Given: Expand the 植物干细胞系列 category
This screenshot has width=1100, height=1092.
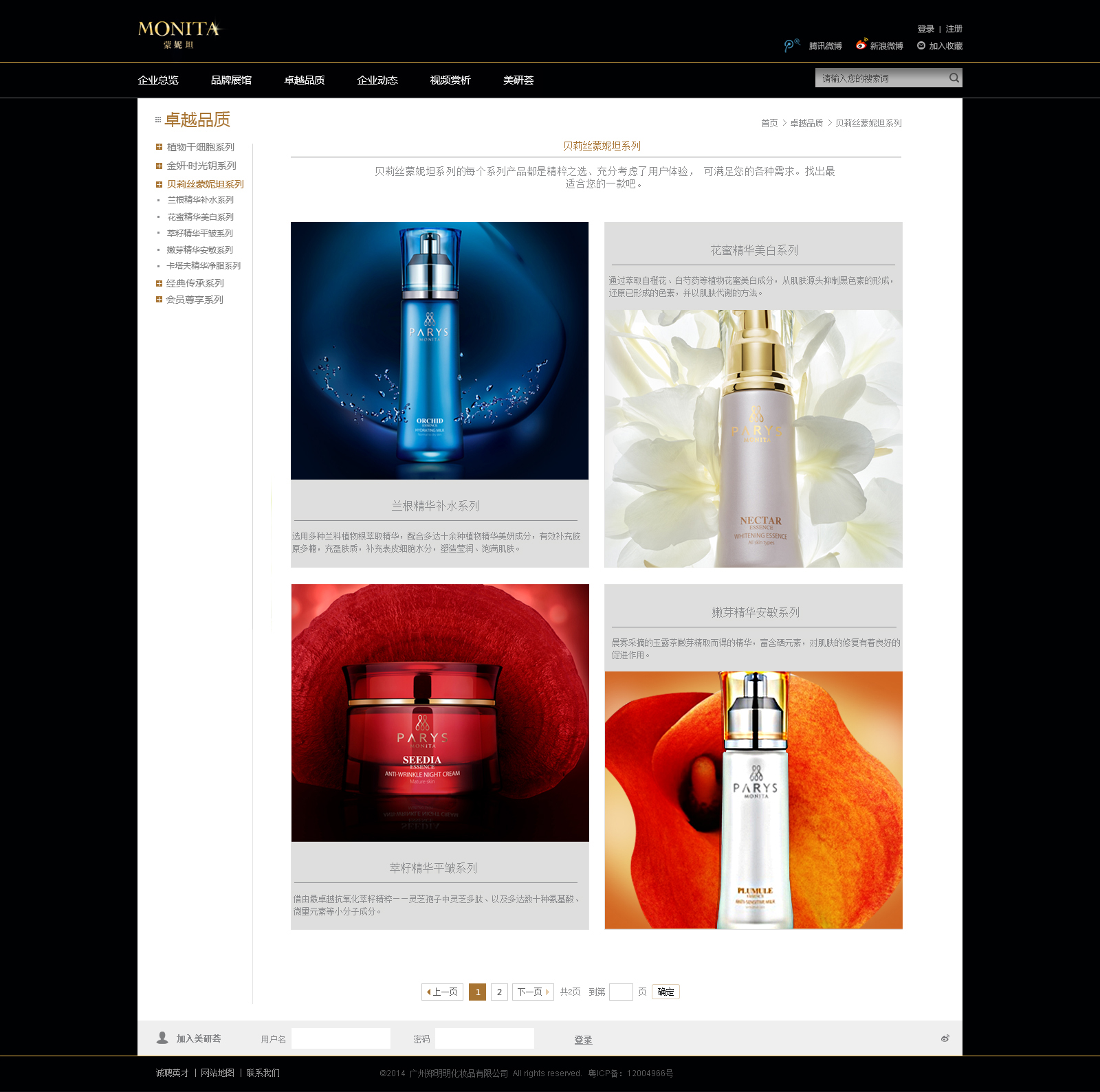Looking at the screenshot, I should point(159,147).
